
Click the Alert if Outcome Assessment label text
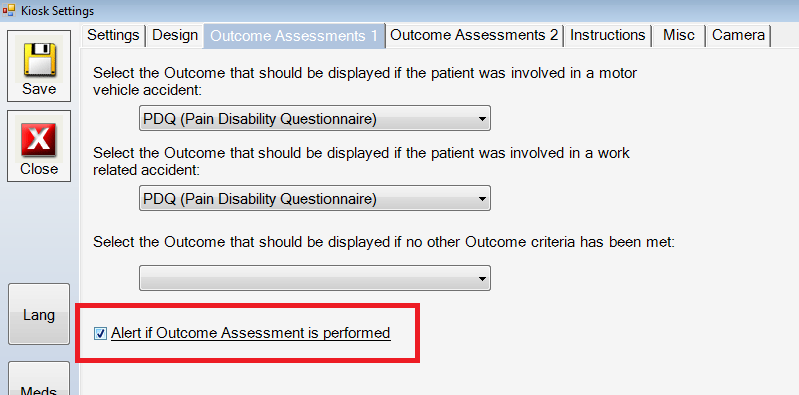point(251,333)
